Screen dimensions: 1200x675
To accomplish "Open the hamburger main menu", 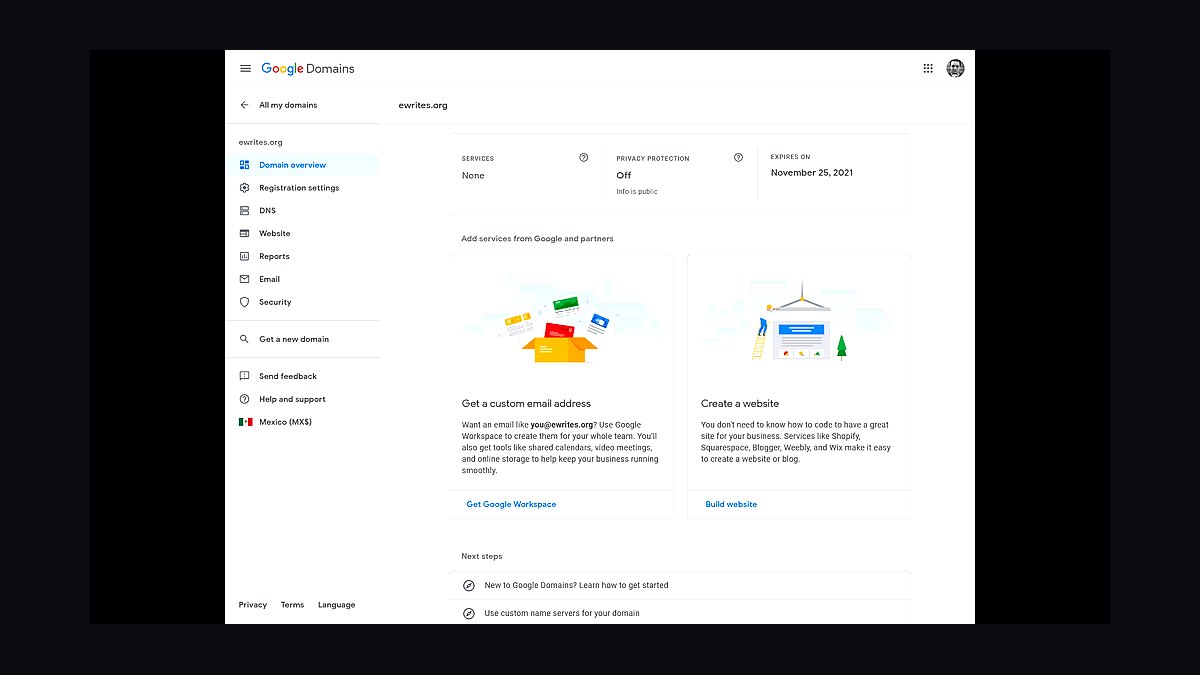I will pyautogui.click(x=245, y=69).
